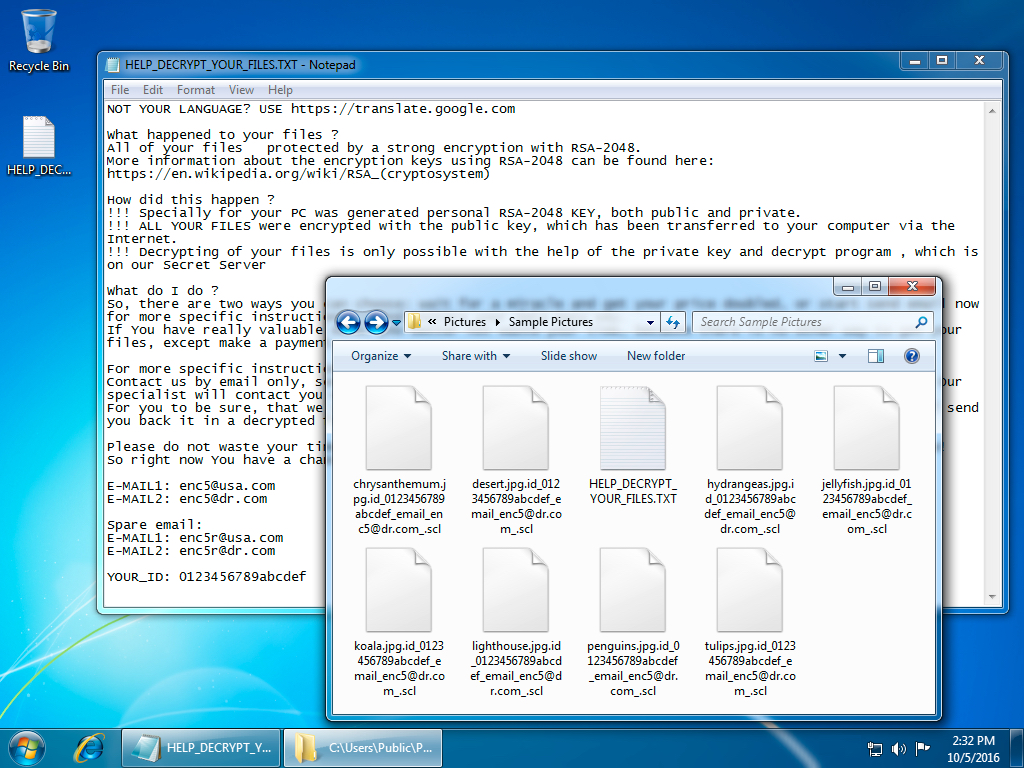Click the enc5r@usa.com spare email line
Image resolution: width=1024 pixels, height=768 pixels.
coord(195,538)
